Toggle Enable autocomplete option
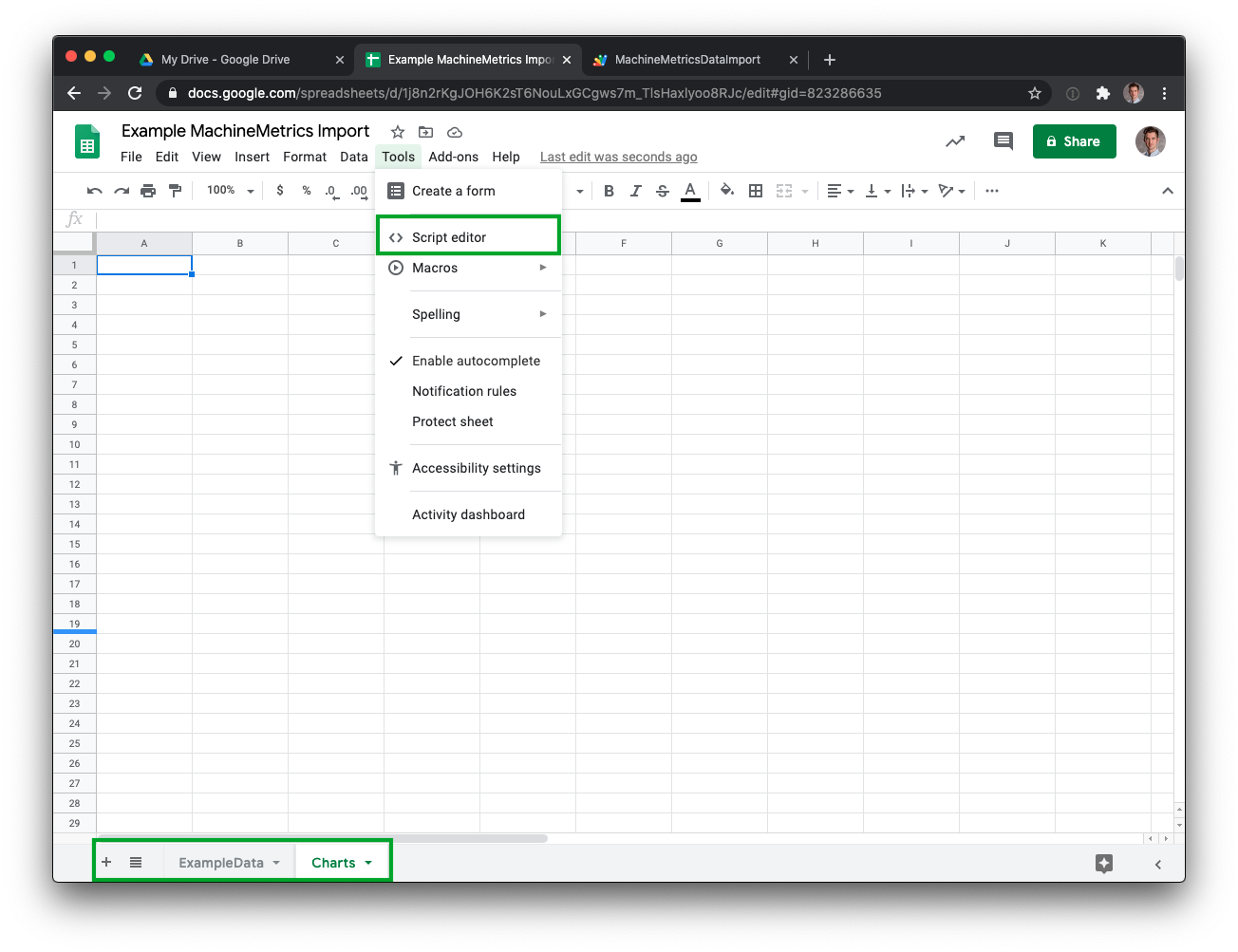 469,361
